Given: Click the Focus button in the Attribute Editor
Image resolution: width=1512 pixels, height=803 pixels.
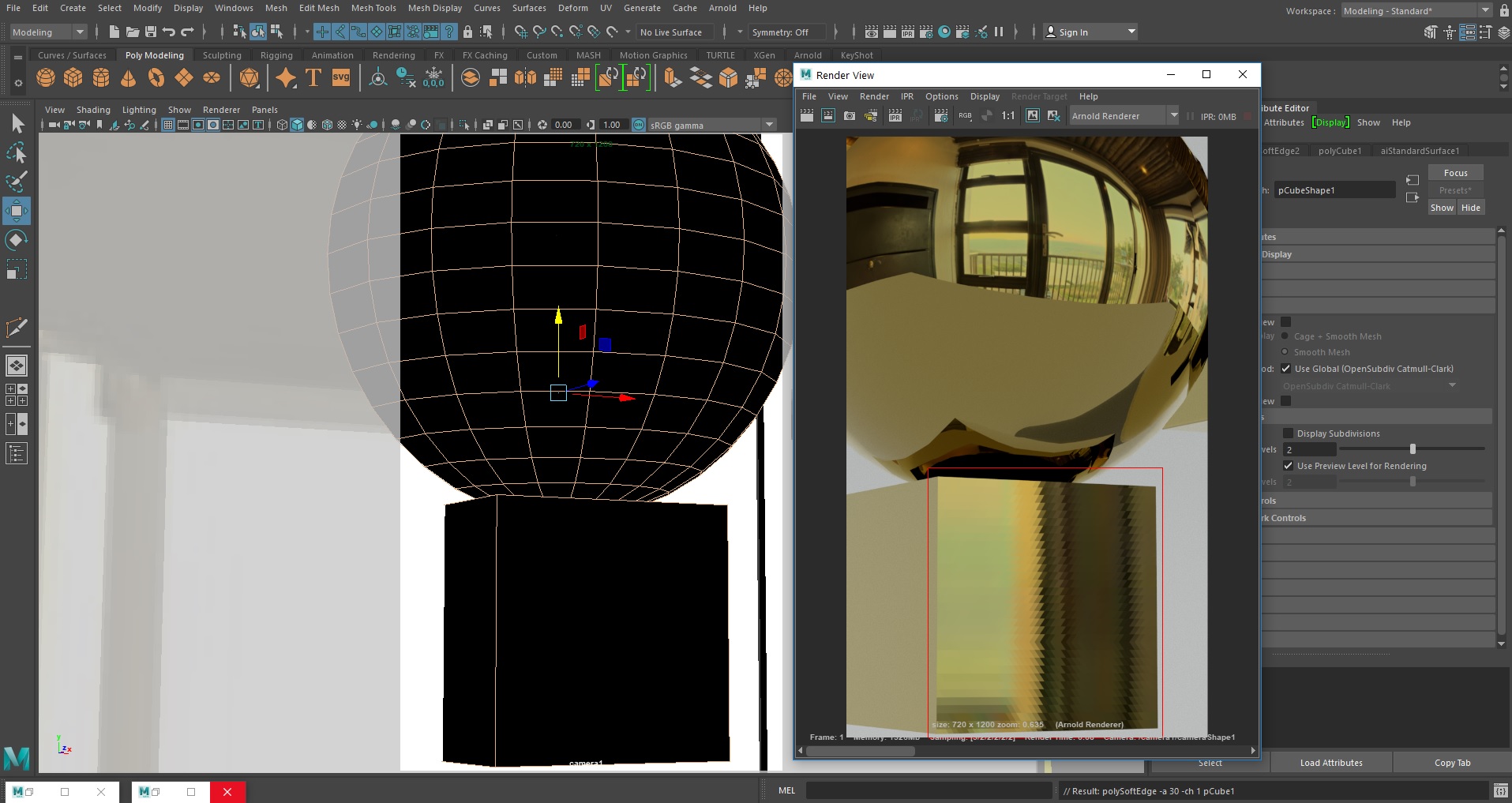Looking at the screenshot, I should [x=1454, y=172].
